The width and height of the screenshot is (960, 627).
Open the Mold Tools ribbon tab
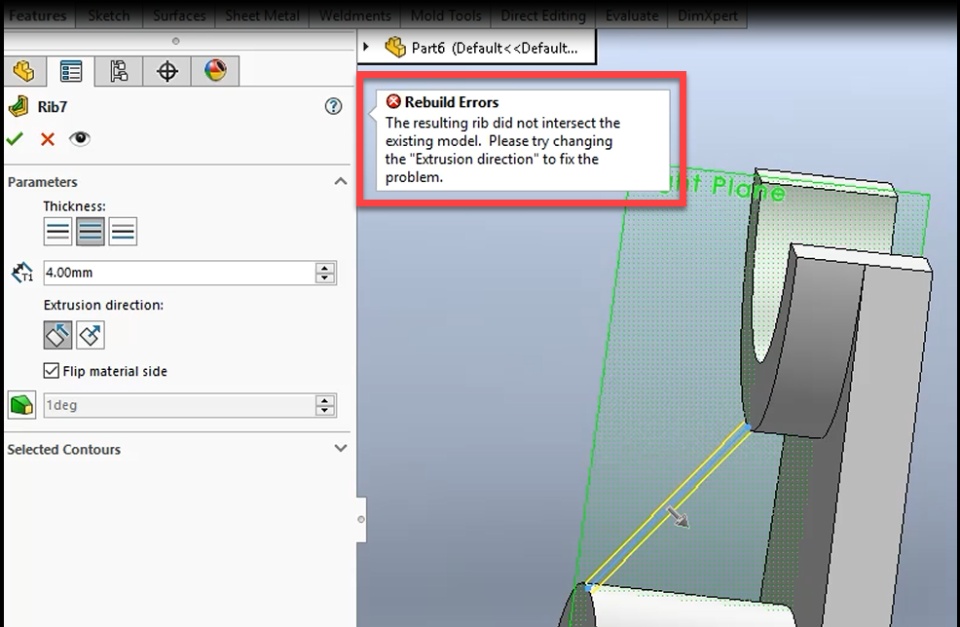pyautogui.click(x=446, y=15)
